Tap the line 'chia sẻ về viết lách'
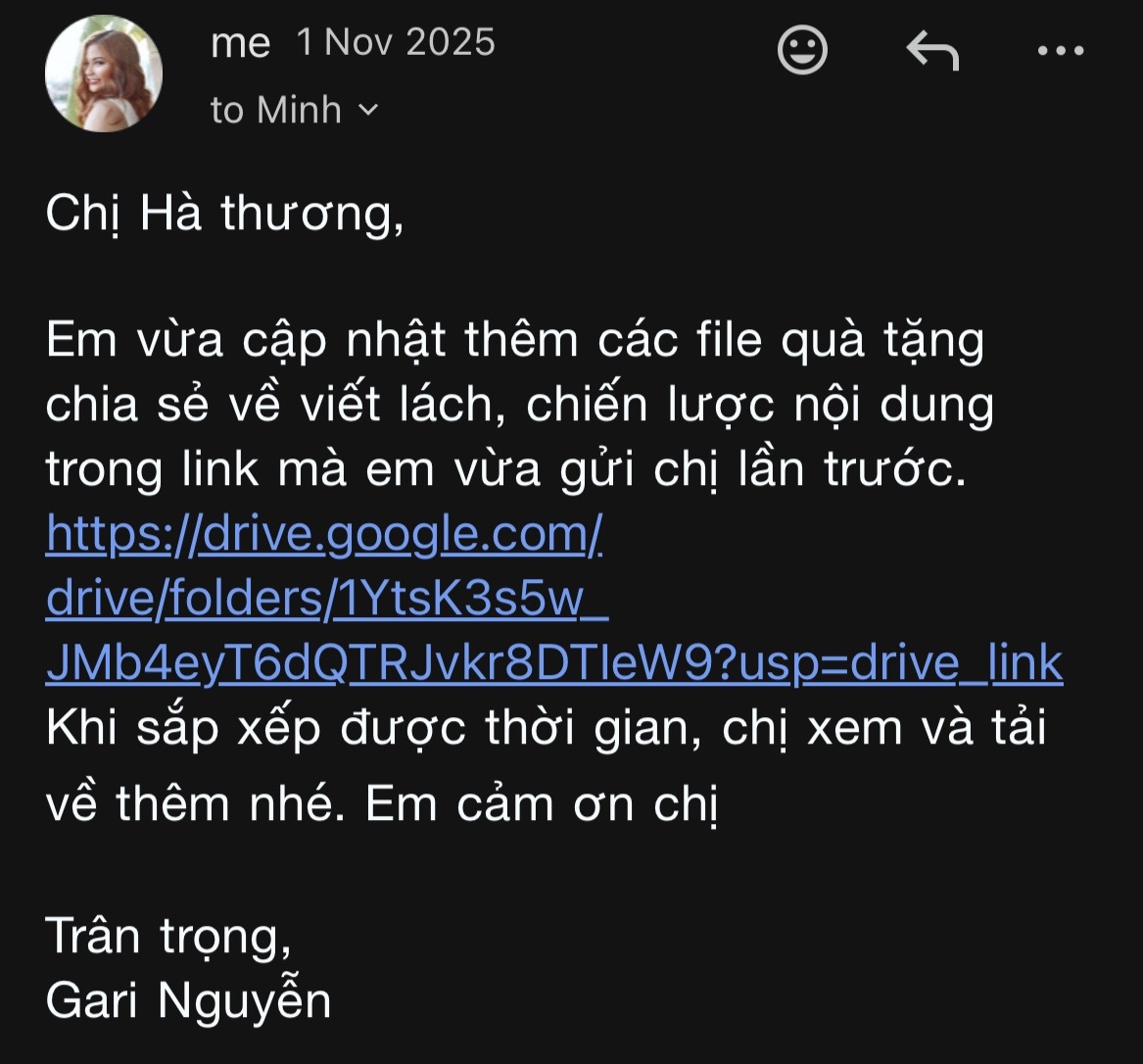 point(519,406)
